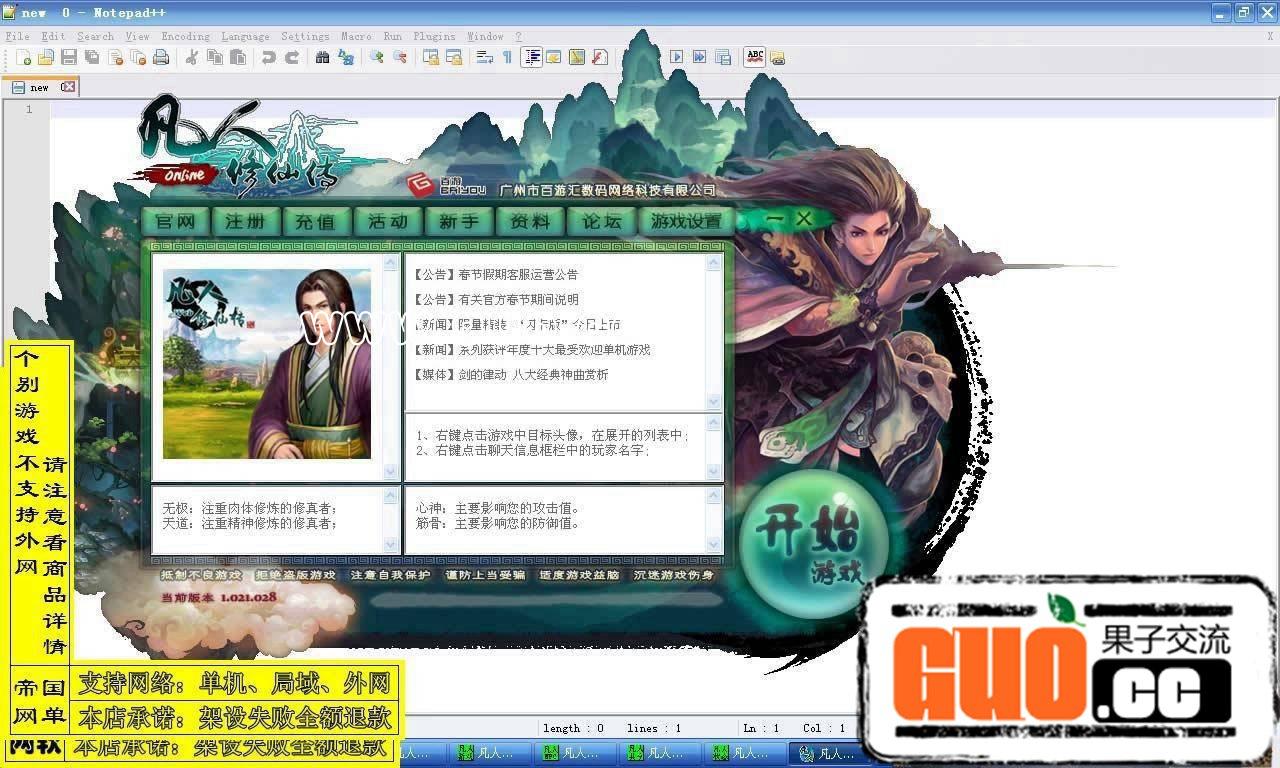Open the Search menu

pyautogui.click(x=96, y=36)
